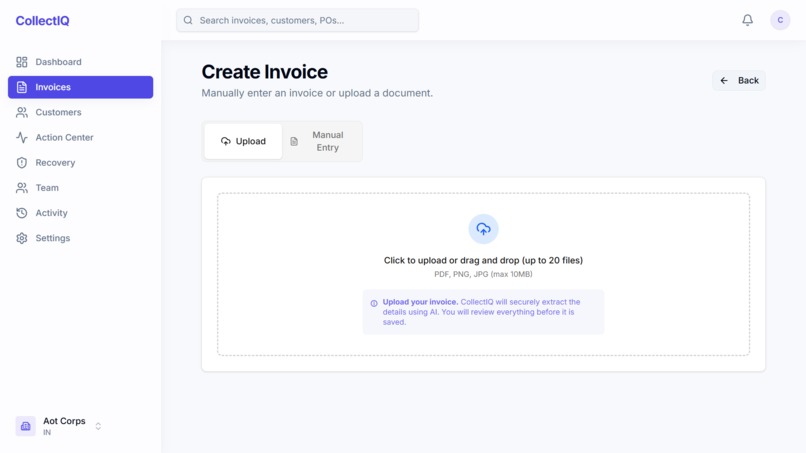Open Settings from the sidebar
Image resolution: width=806 pixels, height=453 pixels.
tap(80, 239)
